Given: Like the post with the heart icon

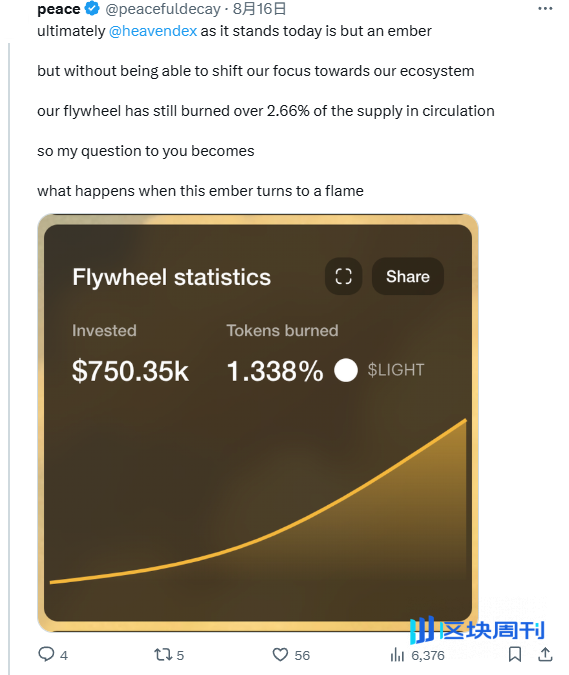Looking at the screenshot, I should click(x=280, y=655).
